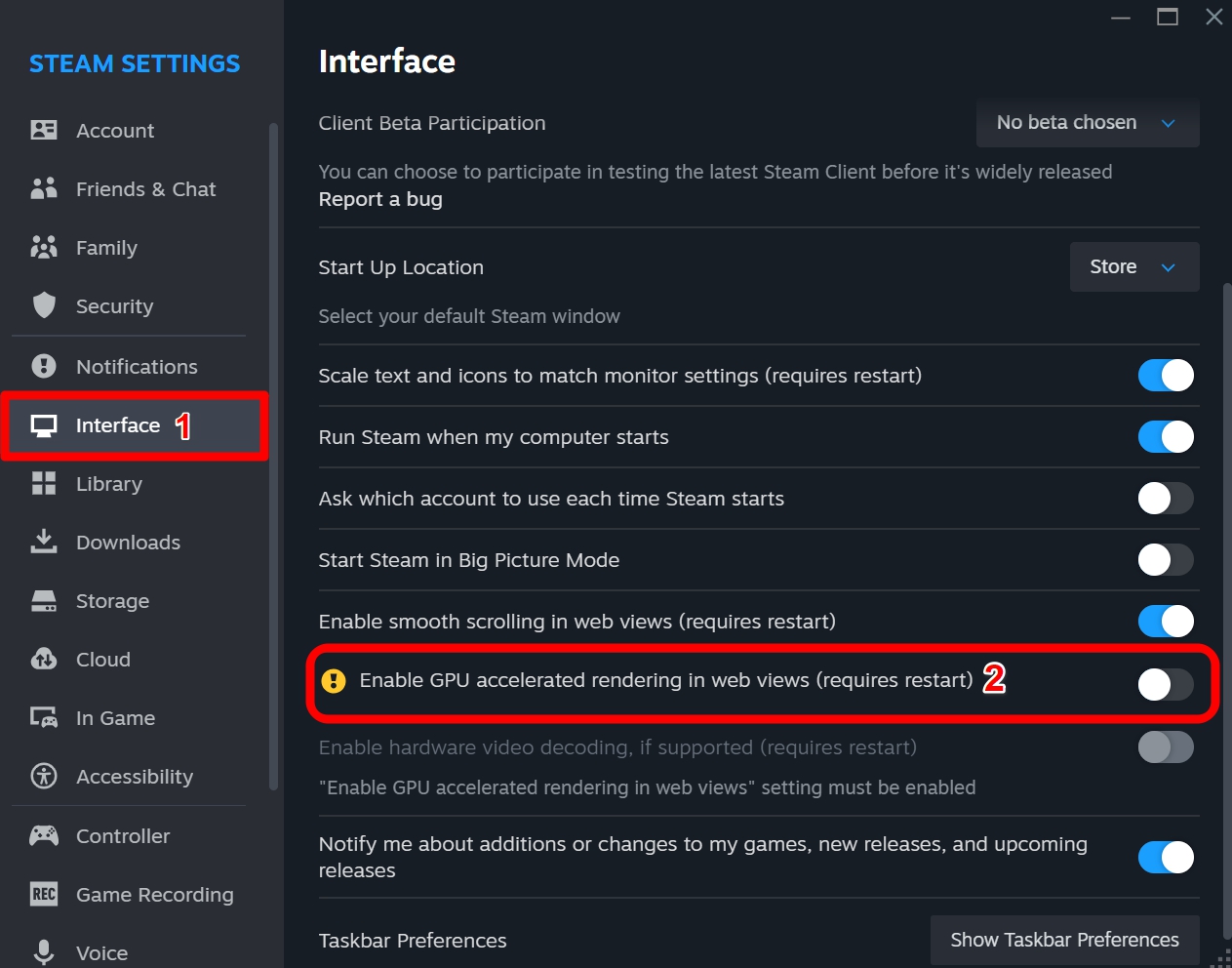Click the In Game controller icon
This screenshot has height=968, width=1232.
click(x=44, y=717)
